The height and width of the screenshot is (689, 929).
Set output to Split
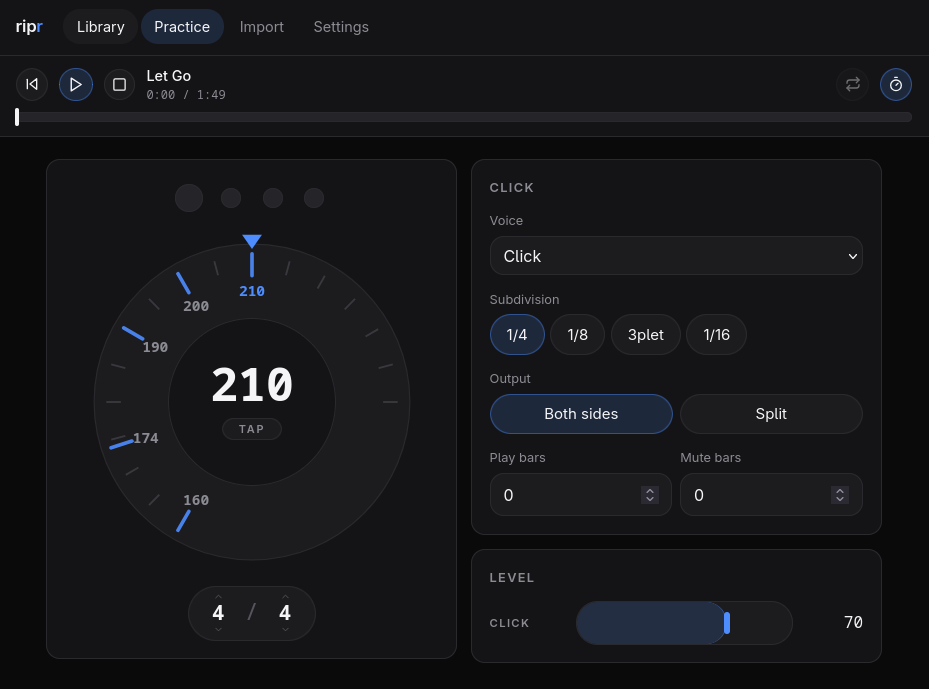click(x=771, y=414)
